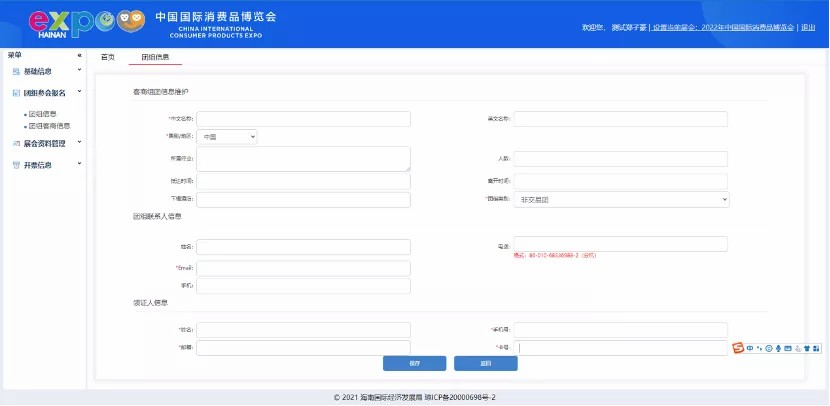Open the 团组类别 dropdown showing 非交易团
Image resolution: width=830 pixels, height=406 pixels.
[621, 200]
